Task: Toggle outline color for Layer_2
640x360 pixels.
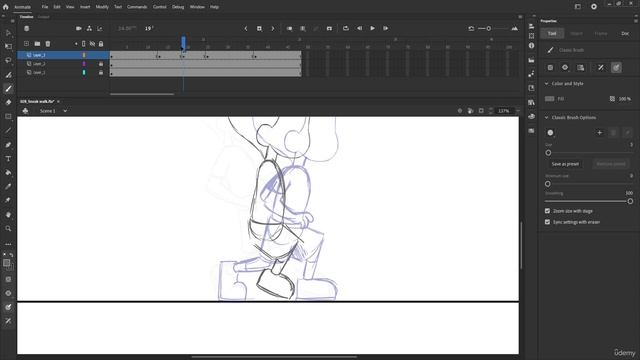Action: tap(84, 64)
